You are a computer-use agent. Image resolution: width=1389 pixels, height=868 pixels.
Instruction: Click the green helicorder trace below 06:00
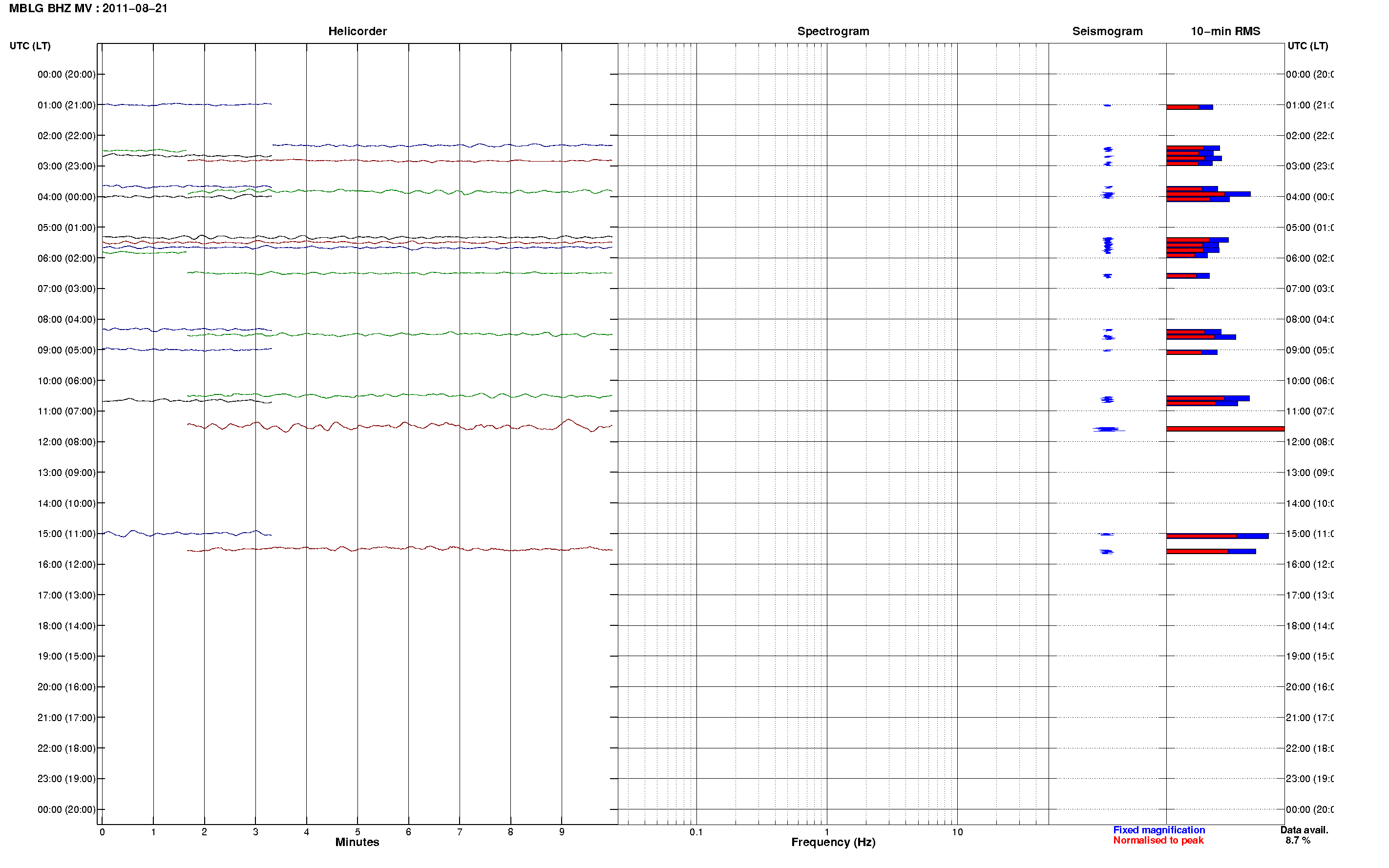pyautogui.click(x=400, y=273)
